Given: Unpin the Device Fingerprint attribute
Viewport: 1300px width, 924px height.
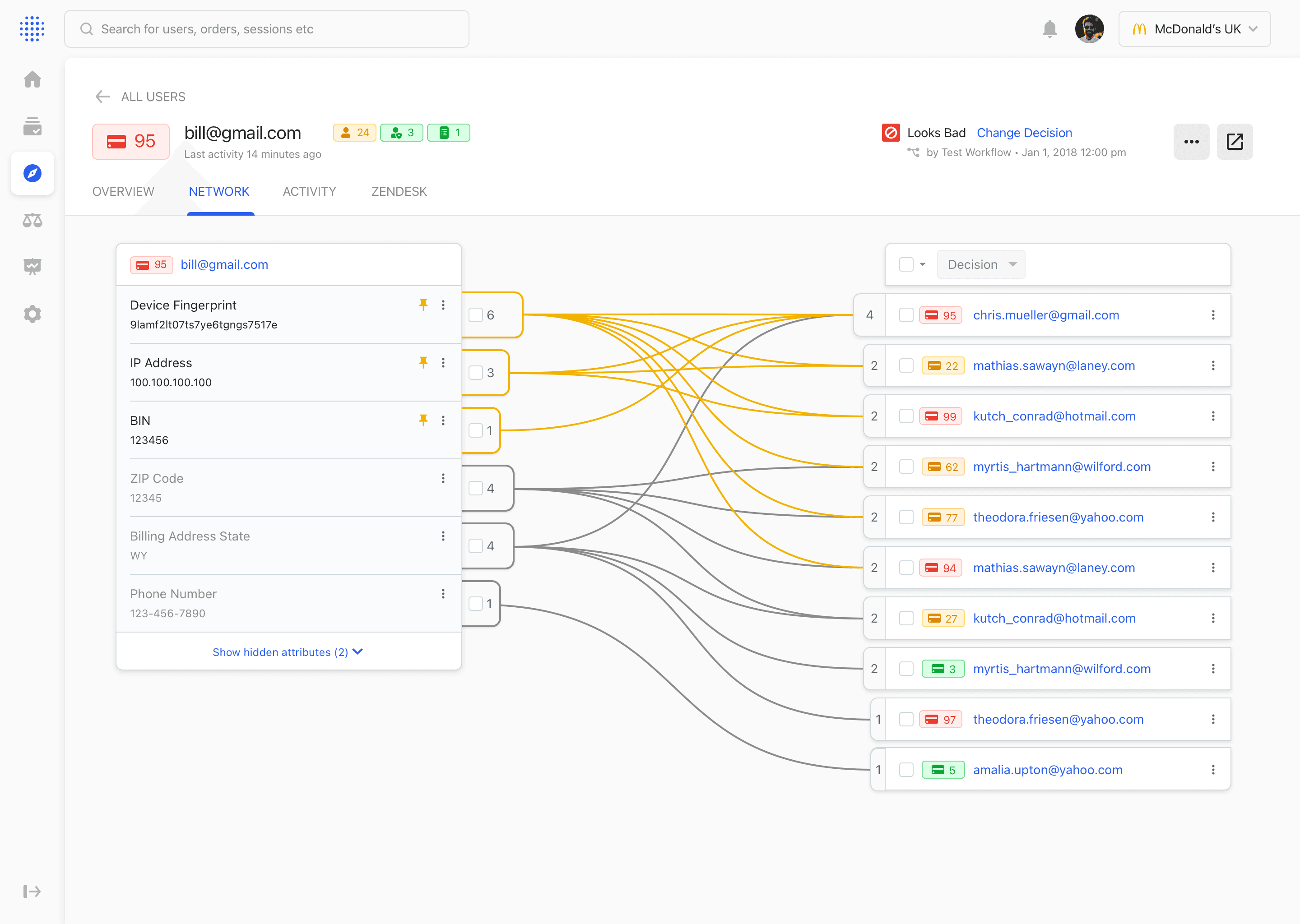Looking at the screenshot, I should [423, 305].
